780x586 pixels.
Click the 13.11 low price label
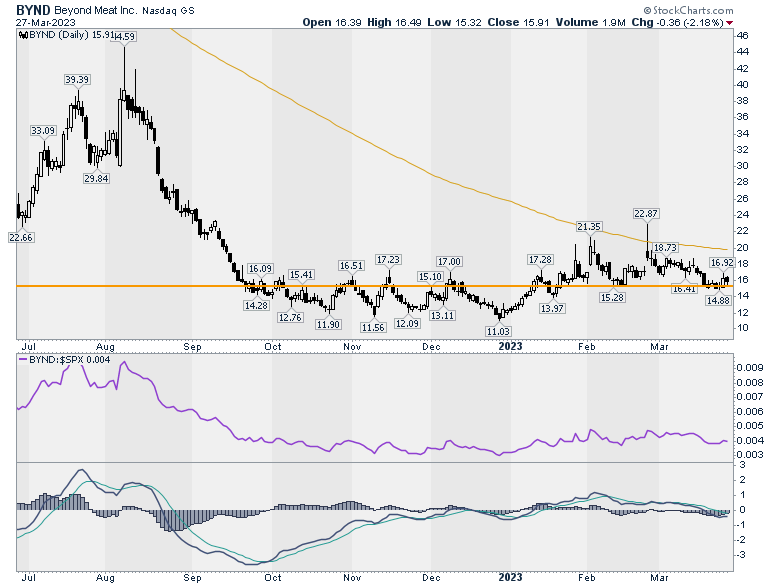tap(442, 315)
